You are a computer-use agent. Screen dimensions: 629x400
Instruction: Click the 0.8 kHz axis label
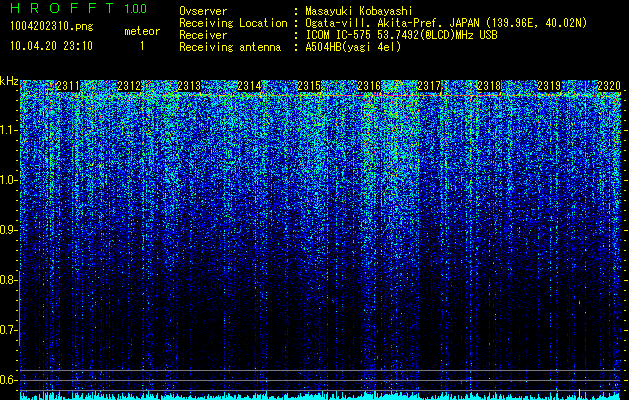(x=8, y=280)
